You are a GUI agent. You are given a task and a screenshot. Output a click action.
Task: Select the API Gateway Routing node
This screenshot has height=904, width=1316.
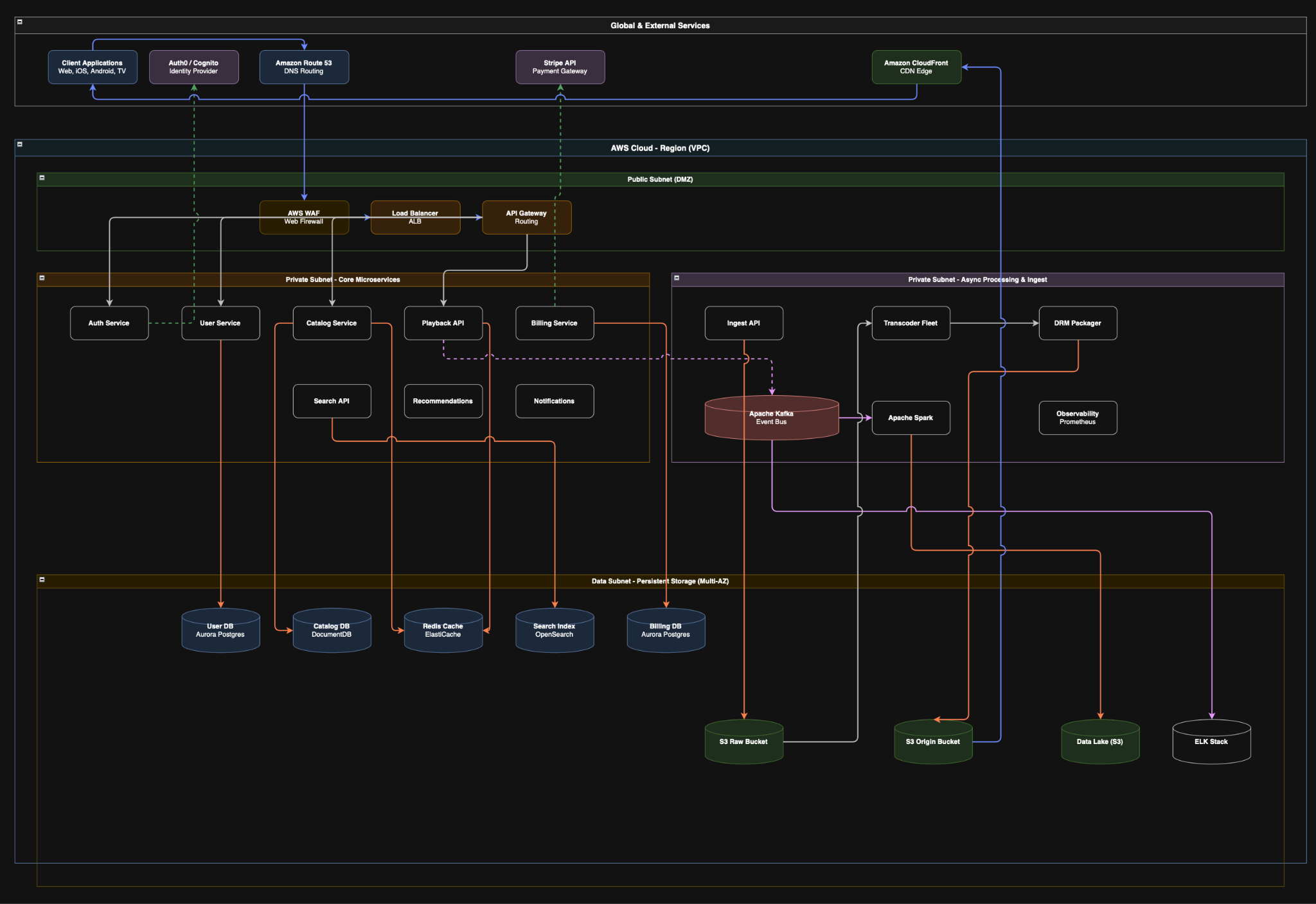point(527,217)
